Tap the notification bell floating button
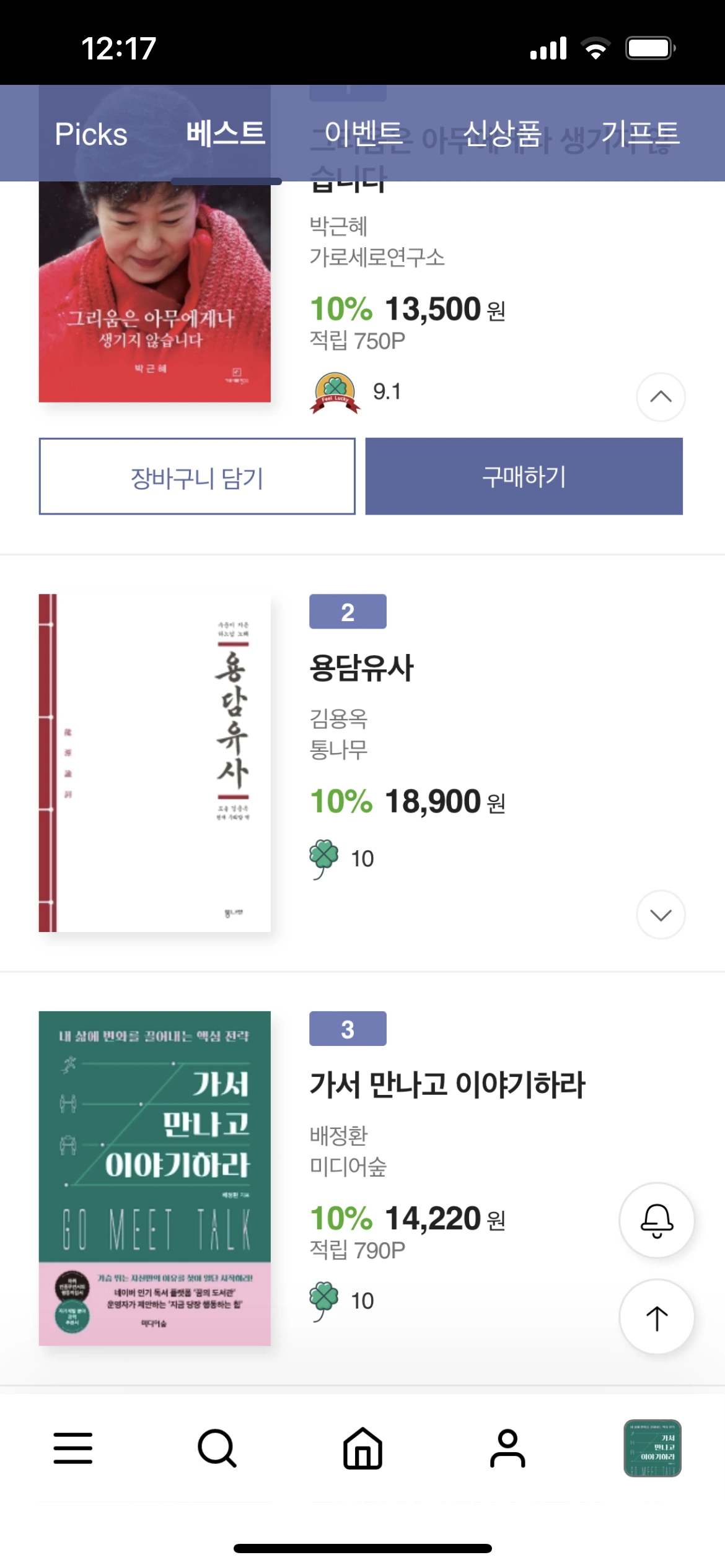 pyautogui.click(x=657, y=1220)
